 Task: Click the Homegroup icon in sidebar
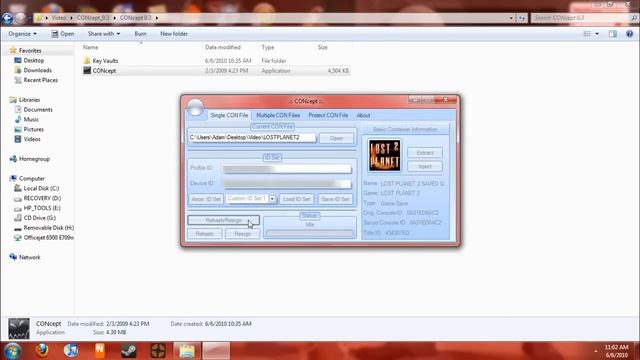[x=13, y=159]
